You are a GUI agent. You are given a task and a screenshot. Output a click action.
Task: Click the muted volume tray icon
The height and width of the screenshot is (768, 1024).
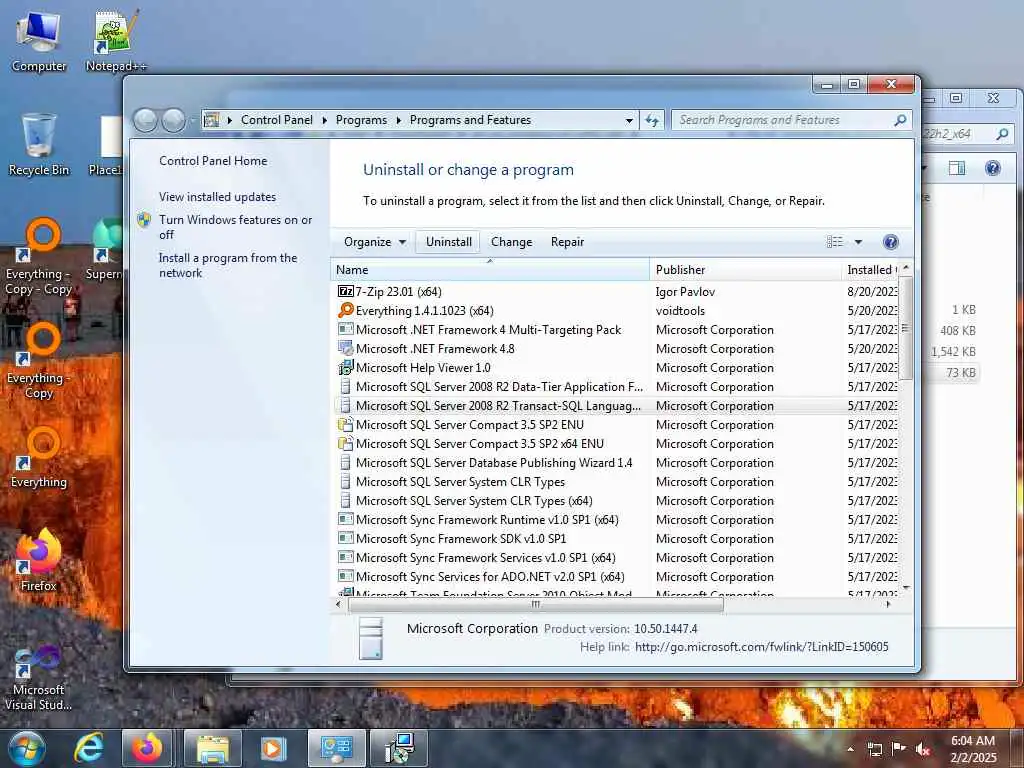pos(923,749)
